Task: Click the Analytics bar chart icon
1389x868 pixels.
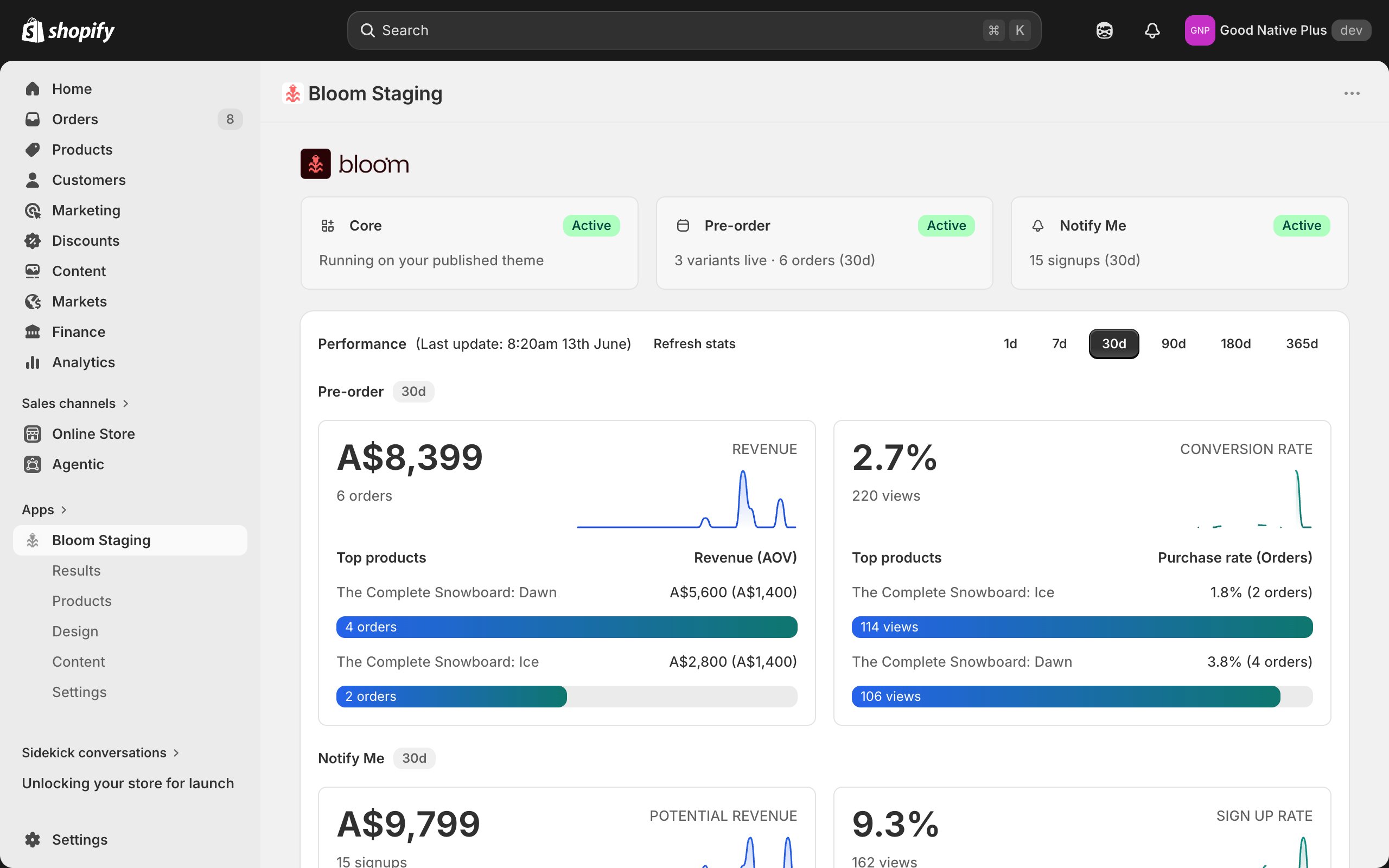Action: 33,363
